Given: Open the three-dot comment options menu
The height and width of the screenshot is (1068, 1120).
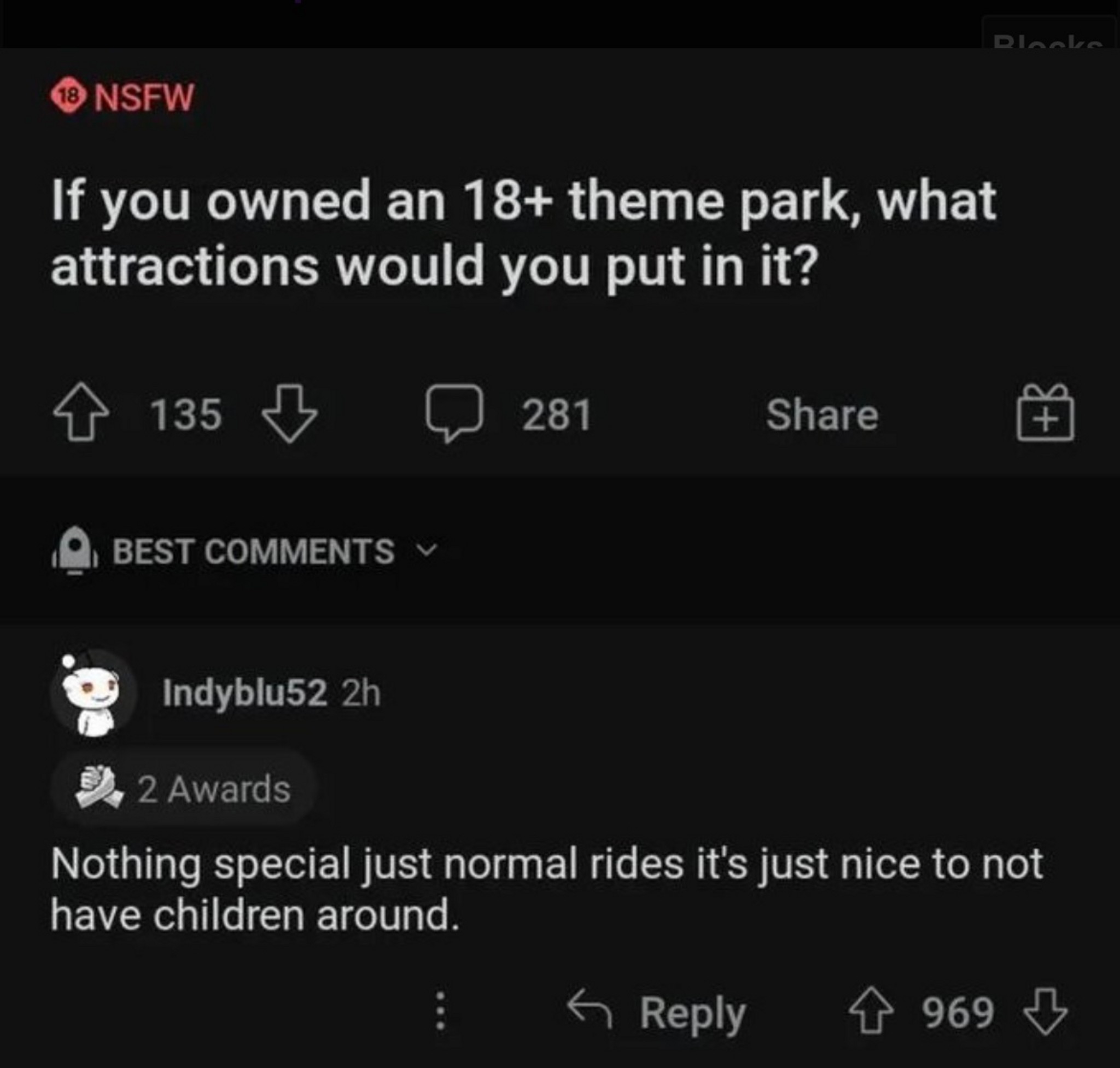Looking at the screenshot, I should pyautogui.click(x=440, y=1012).
